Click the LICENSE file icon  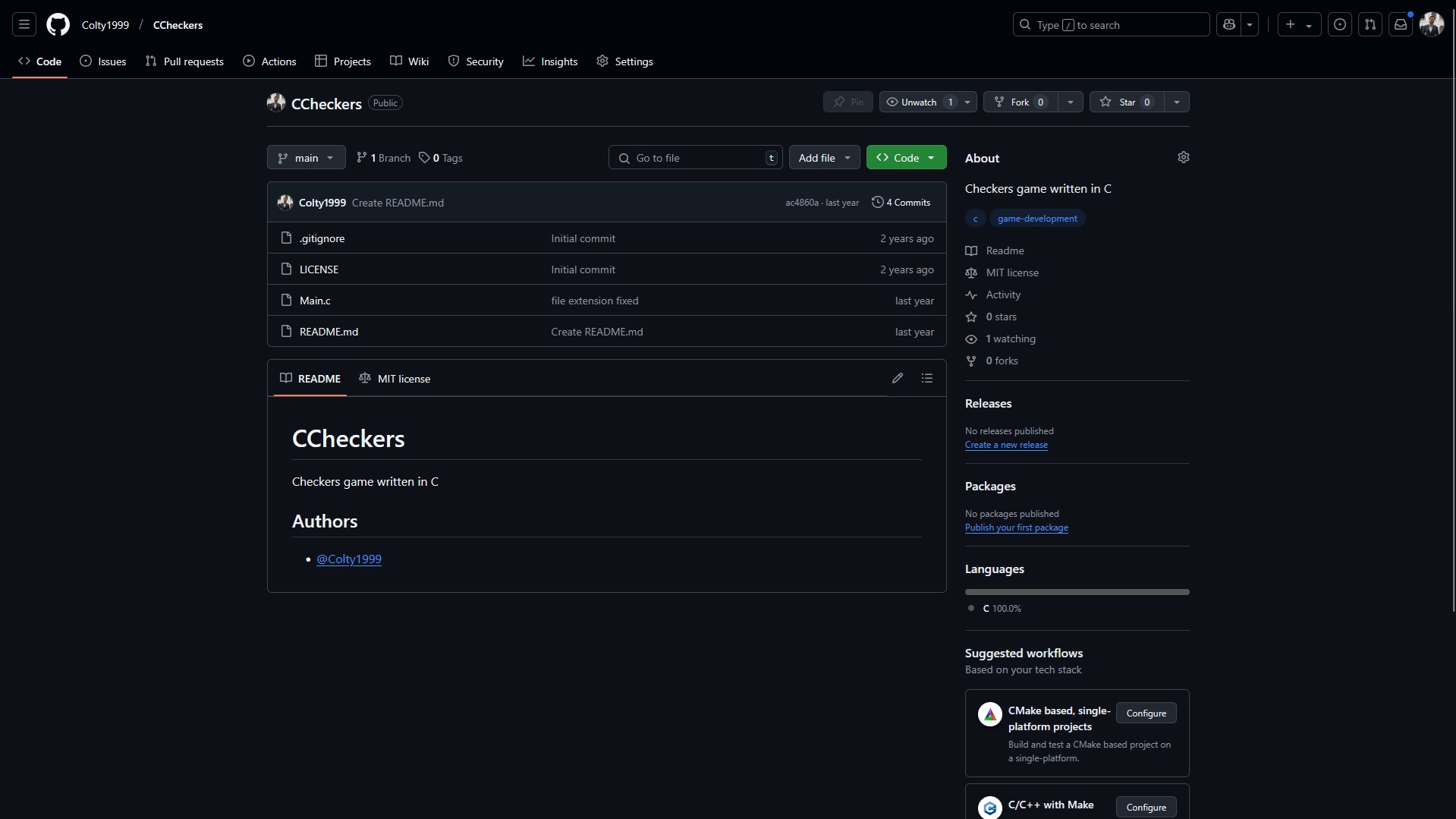click(286, 269)
